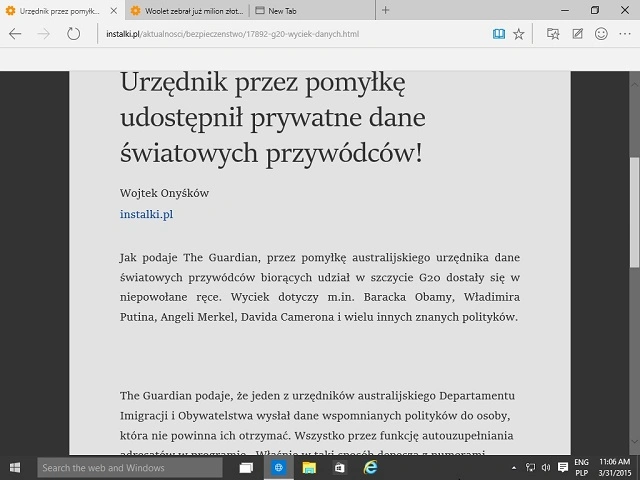Open a new tab with plus button
The width and height of the screenshot is (640, 480).
click(385, 10)
